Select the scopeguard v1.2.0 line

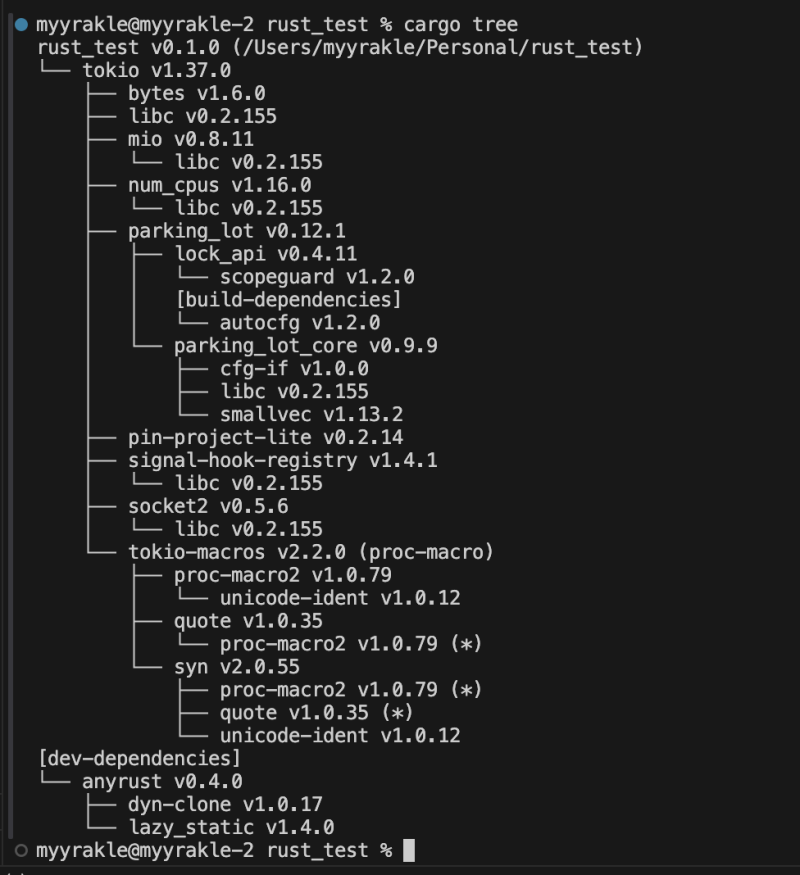pyautogui.click(x=317, y=277)
